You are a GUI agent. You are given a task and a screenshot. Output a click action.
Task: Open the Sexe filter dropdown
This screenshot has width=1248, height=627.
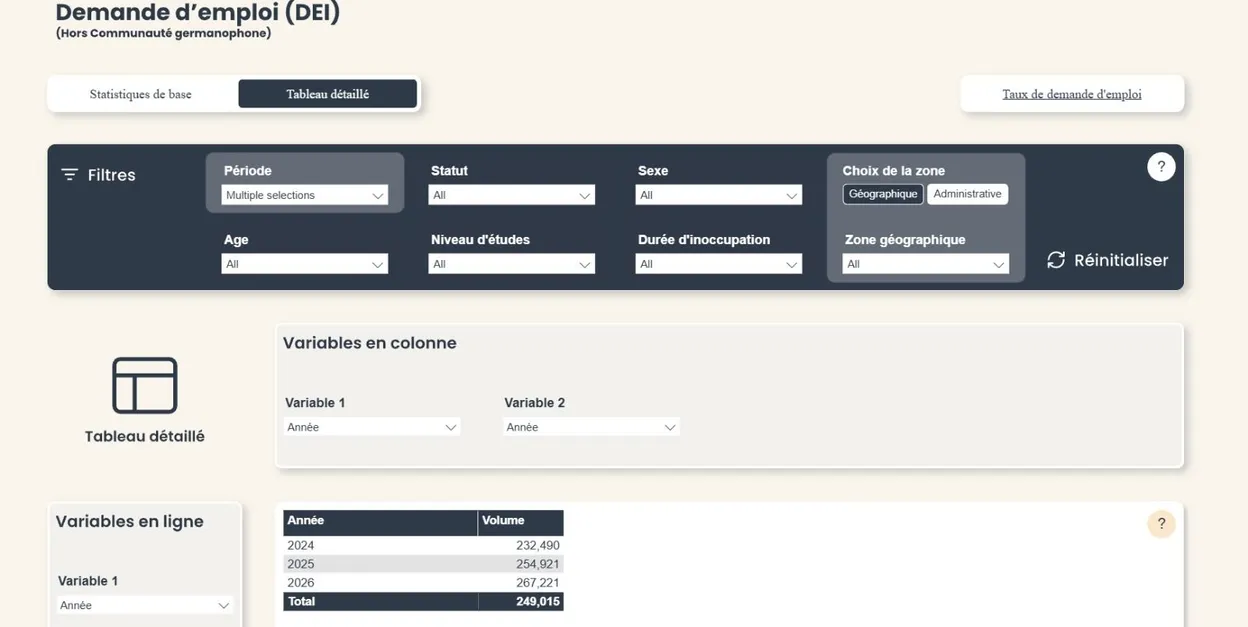(719, 195)
